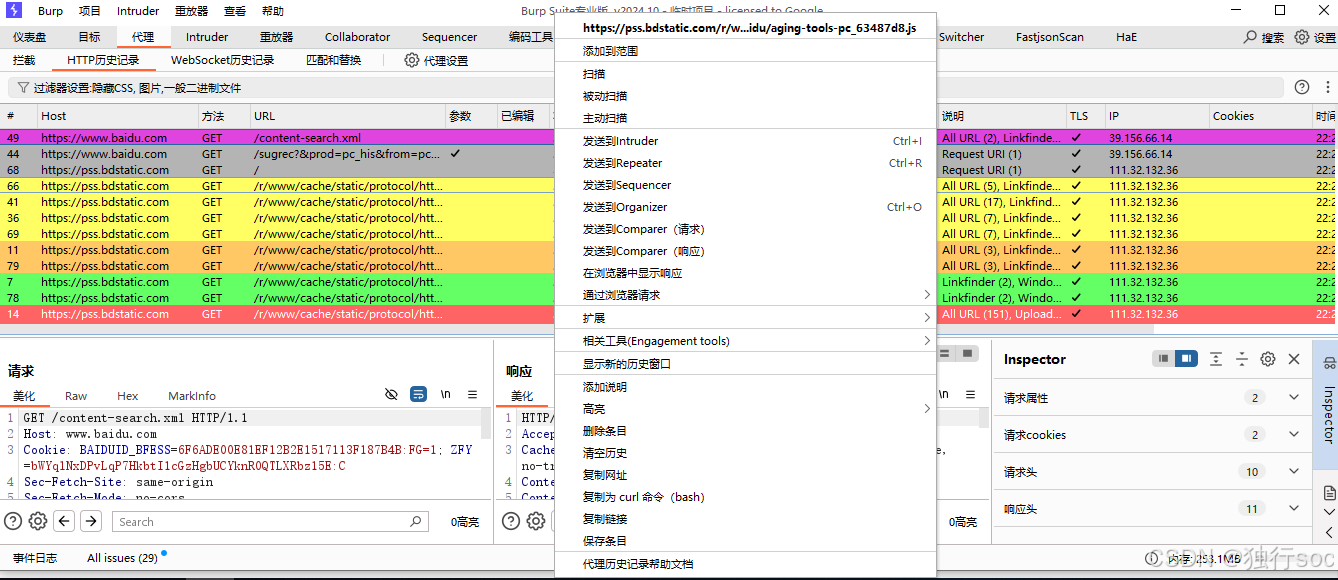Viewport: 1338px width, 580px height.
Task: Switch to HTTP历史记录 sub-tab
Action: [103, 60]
